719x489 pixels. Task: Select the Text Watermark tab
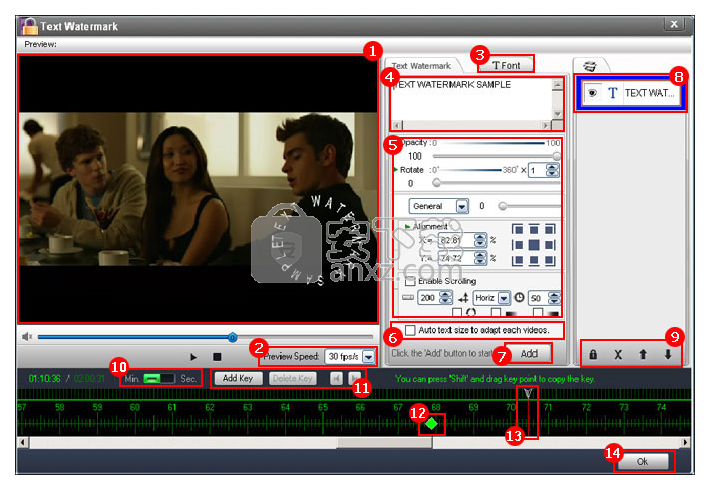pyautogui.click(x=421, y=66)
